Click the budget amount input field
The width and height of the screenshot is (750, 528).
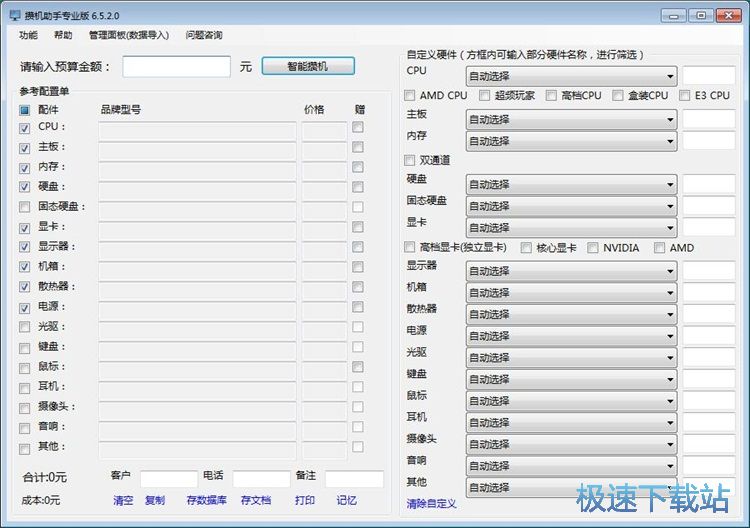click(177, 67)
